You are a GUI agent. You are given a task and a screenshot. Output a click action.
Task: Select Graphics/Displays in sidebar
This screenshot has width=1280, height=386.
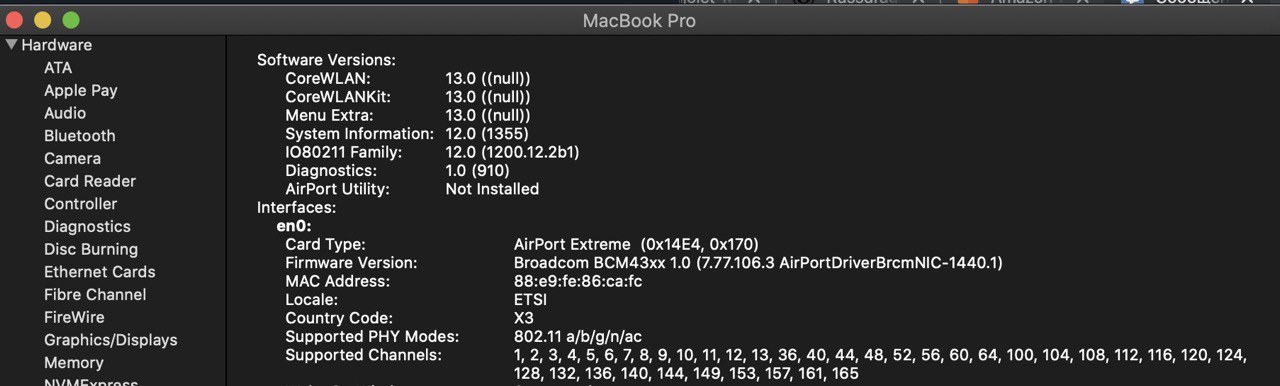pos(111,340)
